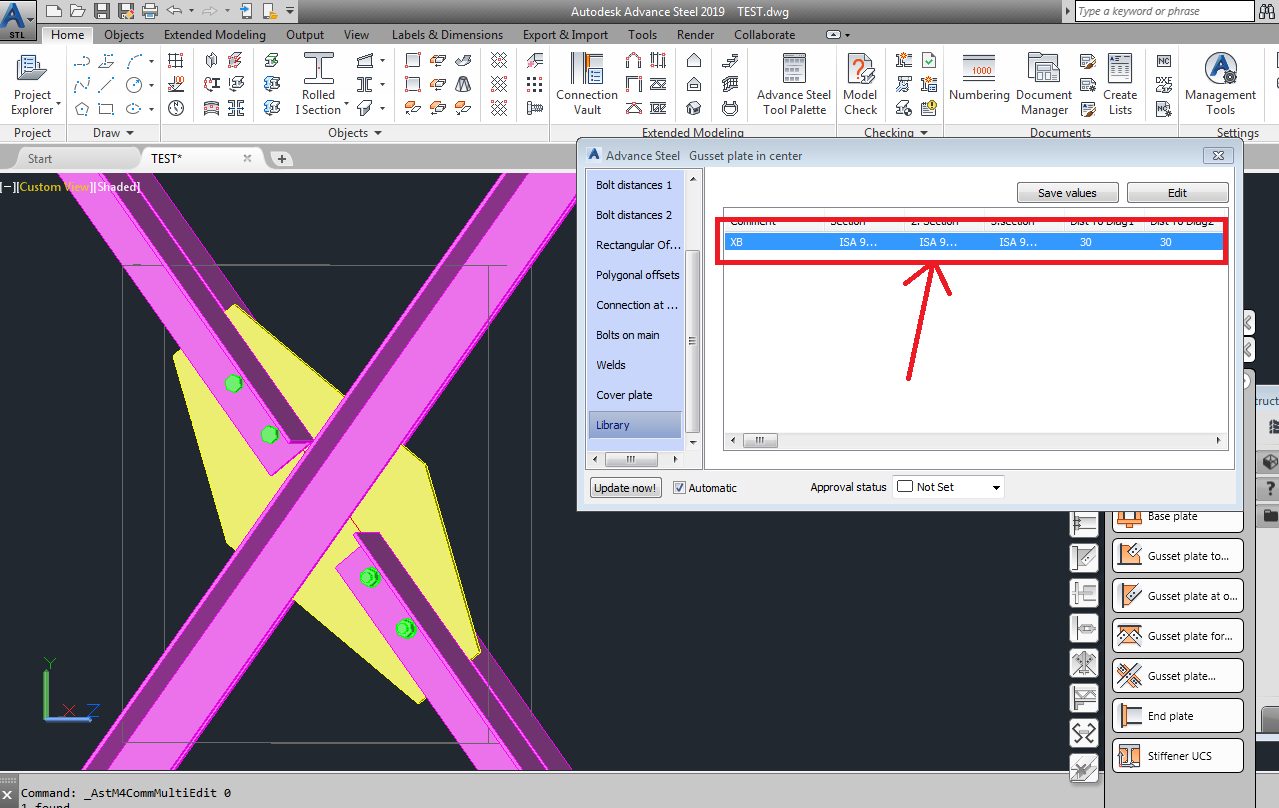The height and width of the screenshot is (808, 1279).
Task: Click the Edit button in dialog
Action: click(x=1177, y=193)
